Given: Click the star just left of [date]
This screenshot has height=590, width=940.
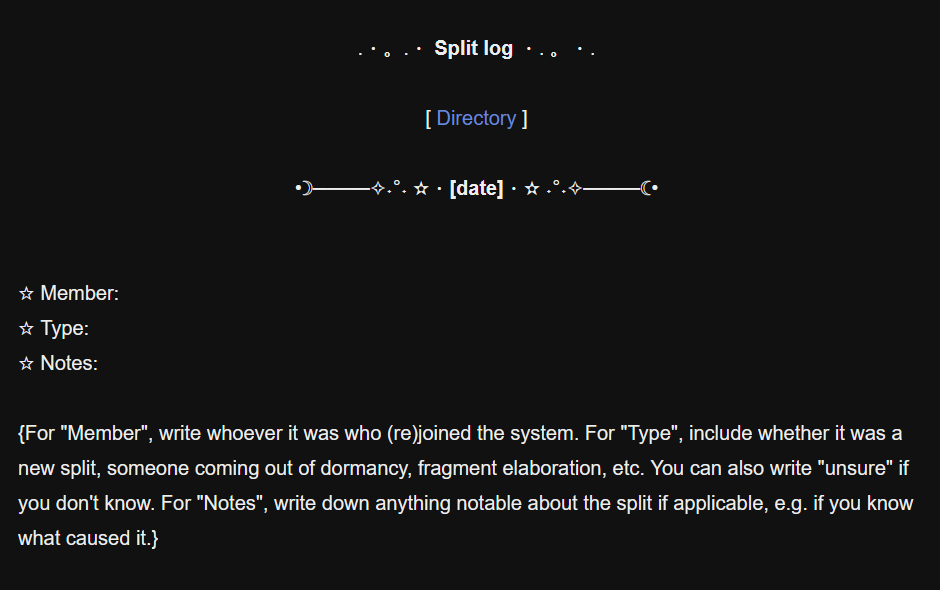Looking at the screenshot, I should [421, 188].
